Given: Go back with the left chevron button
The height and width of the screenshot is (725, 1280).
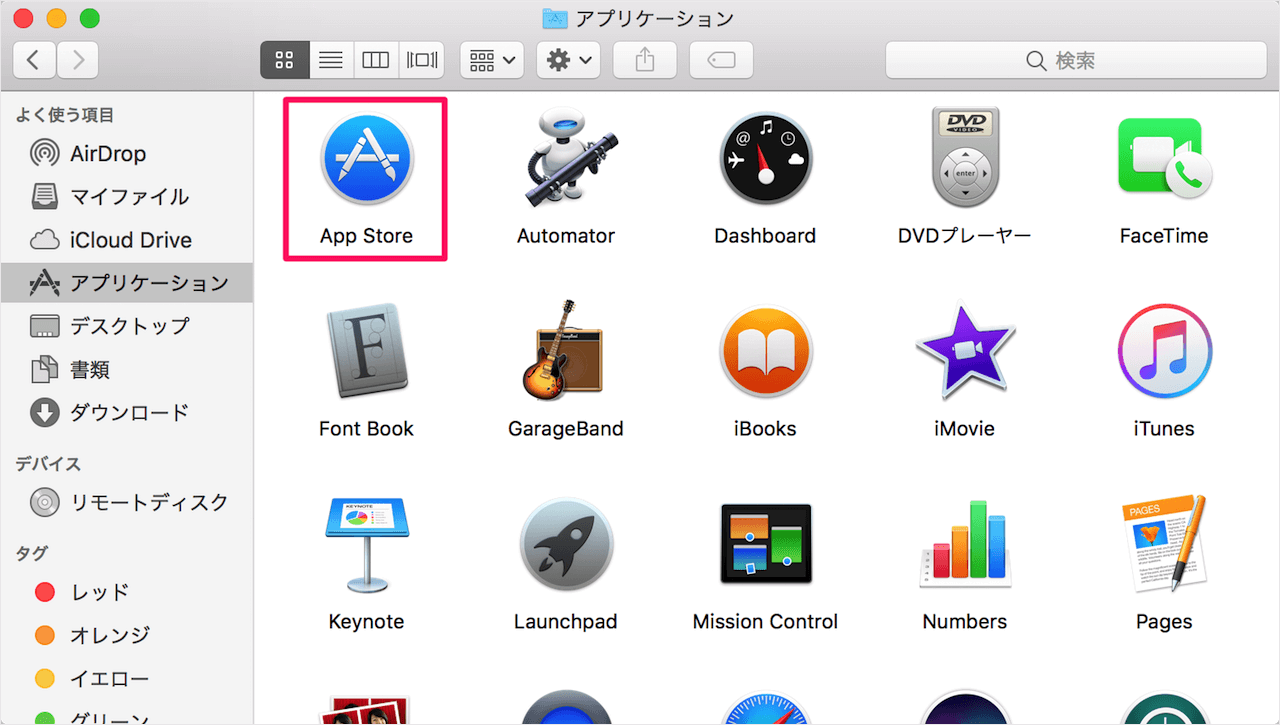Looking at the screenshot, I should (x=34, y=60).
